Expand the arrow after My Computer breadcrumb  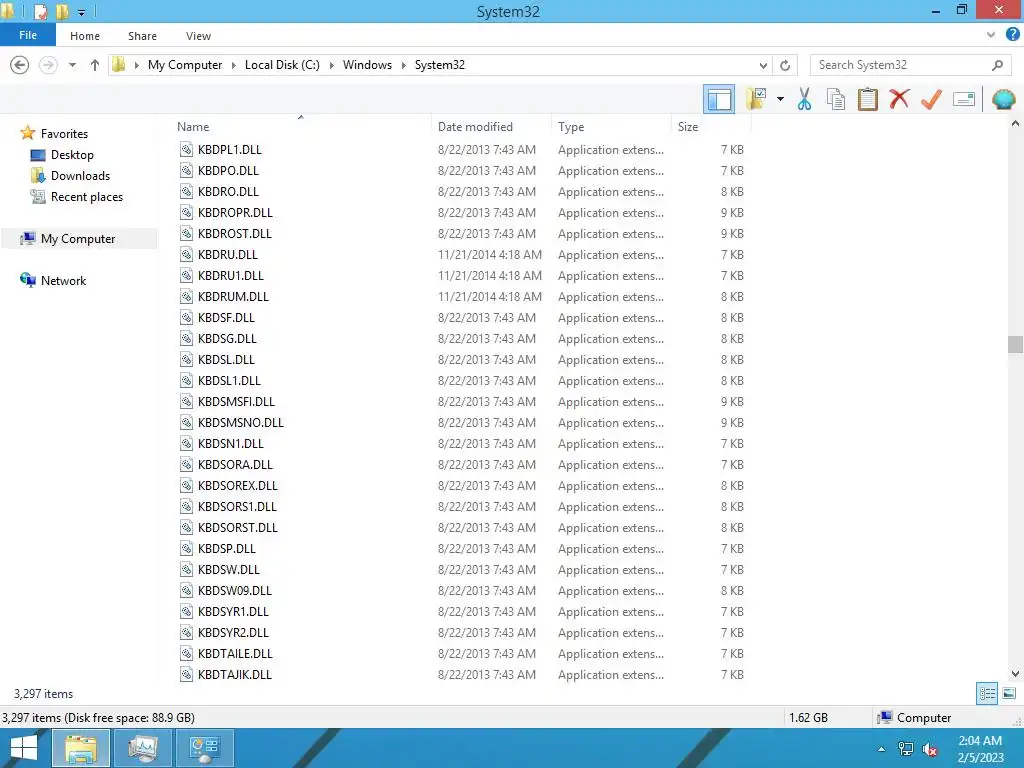(x=233, y=65)
